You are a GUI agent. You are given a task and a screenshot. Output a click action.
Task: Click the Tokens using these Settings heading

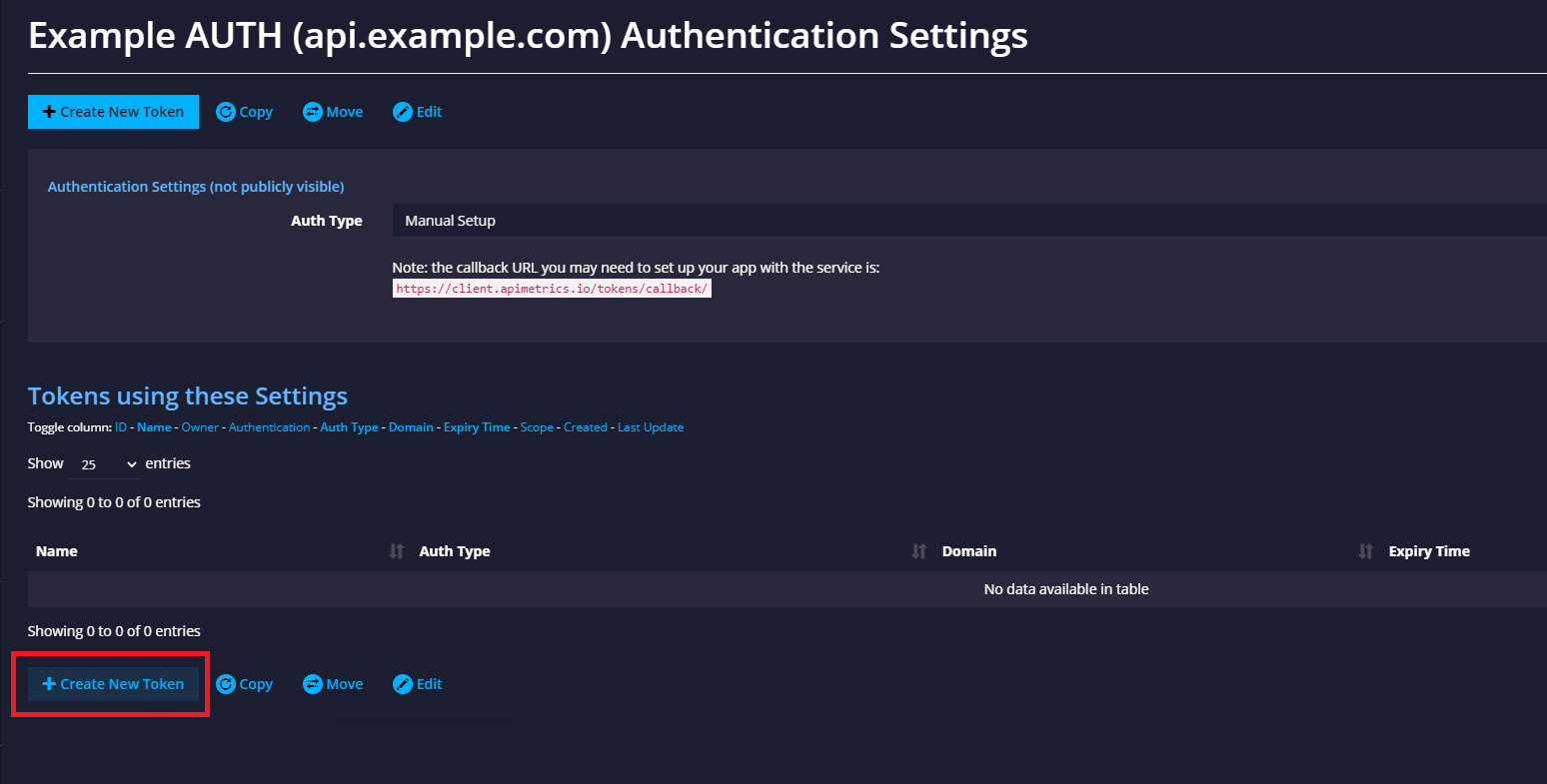click(x=188, y=396)
